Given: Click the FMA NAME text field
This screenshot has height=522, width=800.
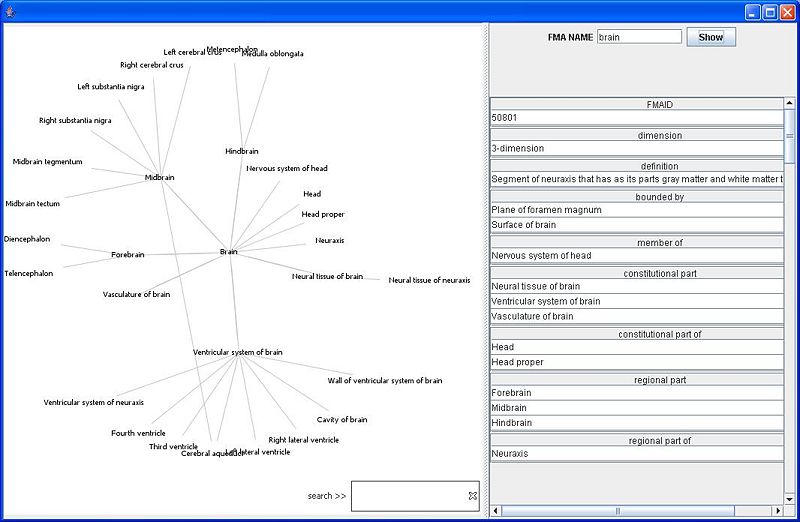Looking at the screenshot, I should coord(638,37).
